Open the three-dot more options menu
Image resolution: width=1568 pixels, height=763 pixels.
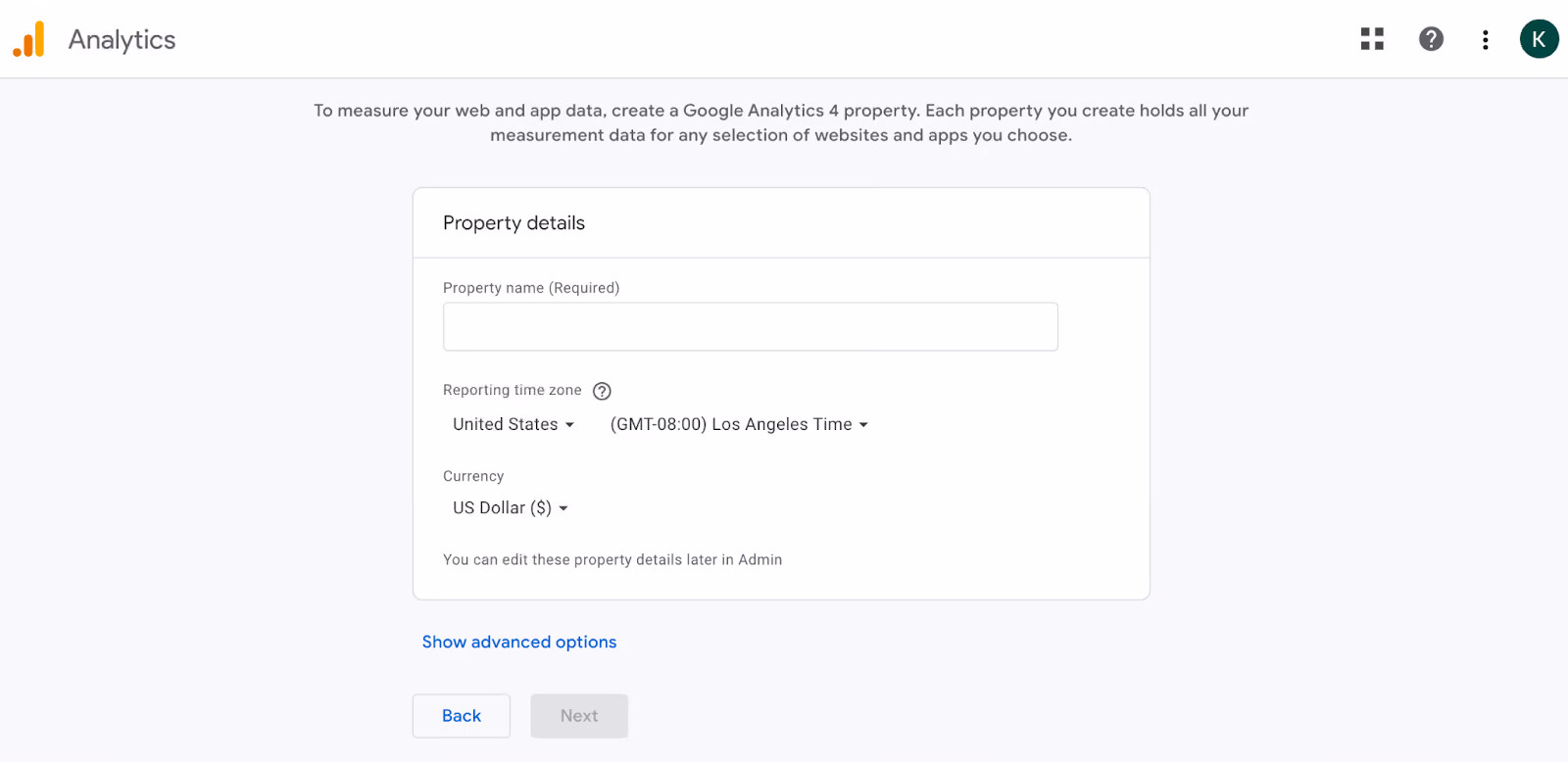point(1486,39)
